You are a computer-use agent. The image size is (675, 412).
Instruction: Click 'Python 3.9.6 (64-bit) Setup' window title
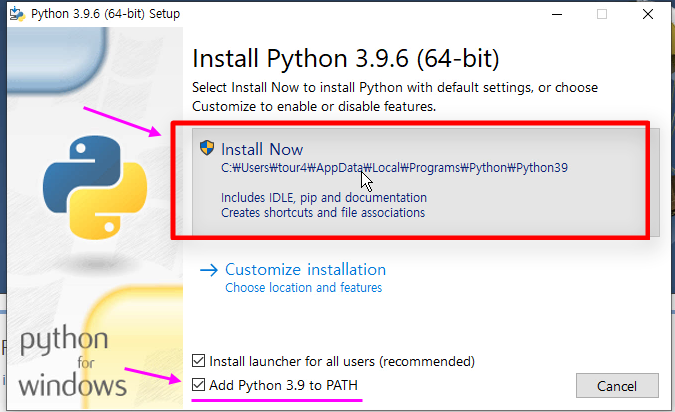(105, 14)
